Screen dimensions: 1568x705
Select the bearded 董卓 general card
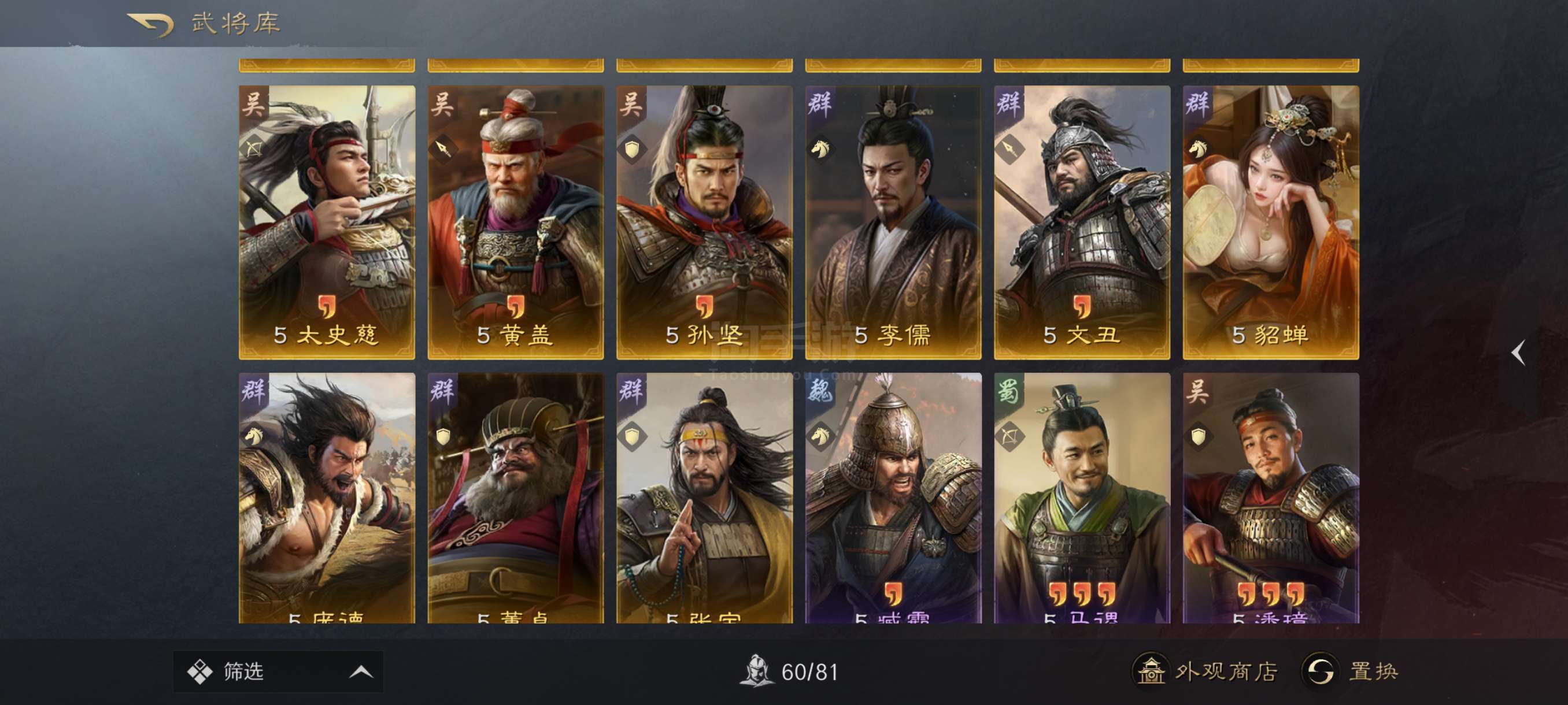point(516,498)
